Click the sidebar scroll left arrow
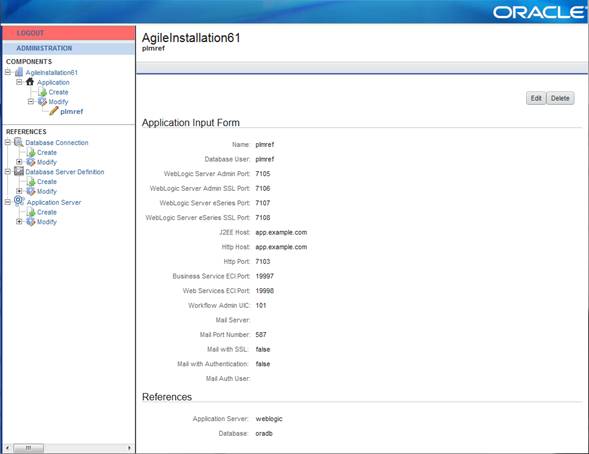This screenshot has width=589, height=454. pos(7,448)
